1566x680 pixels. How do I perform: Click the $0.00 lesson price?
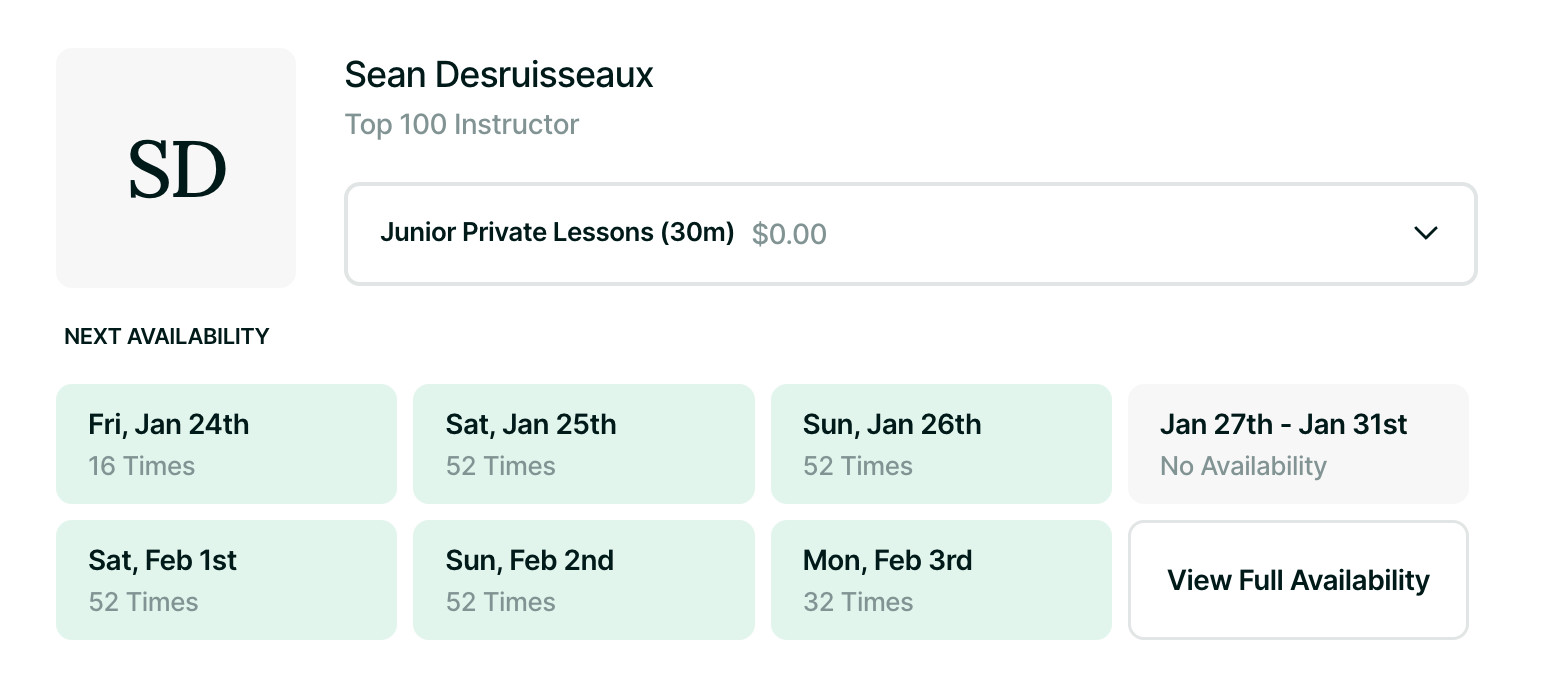[x=789, y=235]
